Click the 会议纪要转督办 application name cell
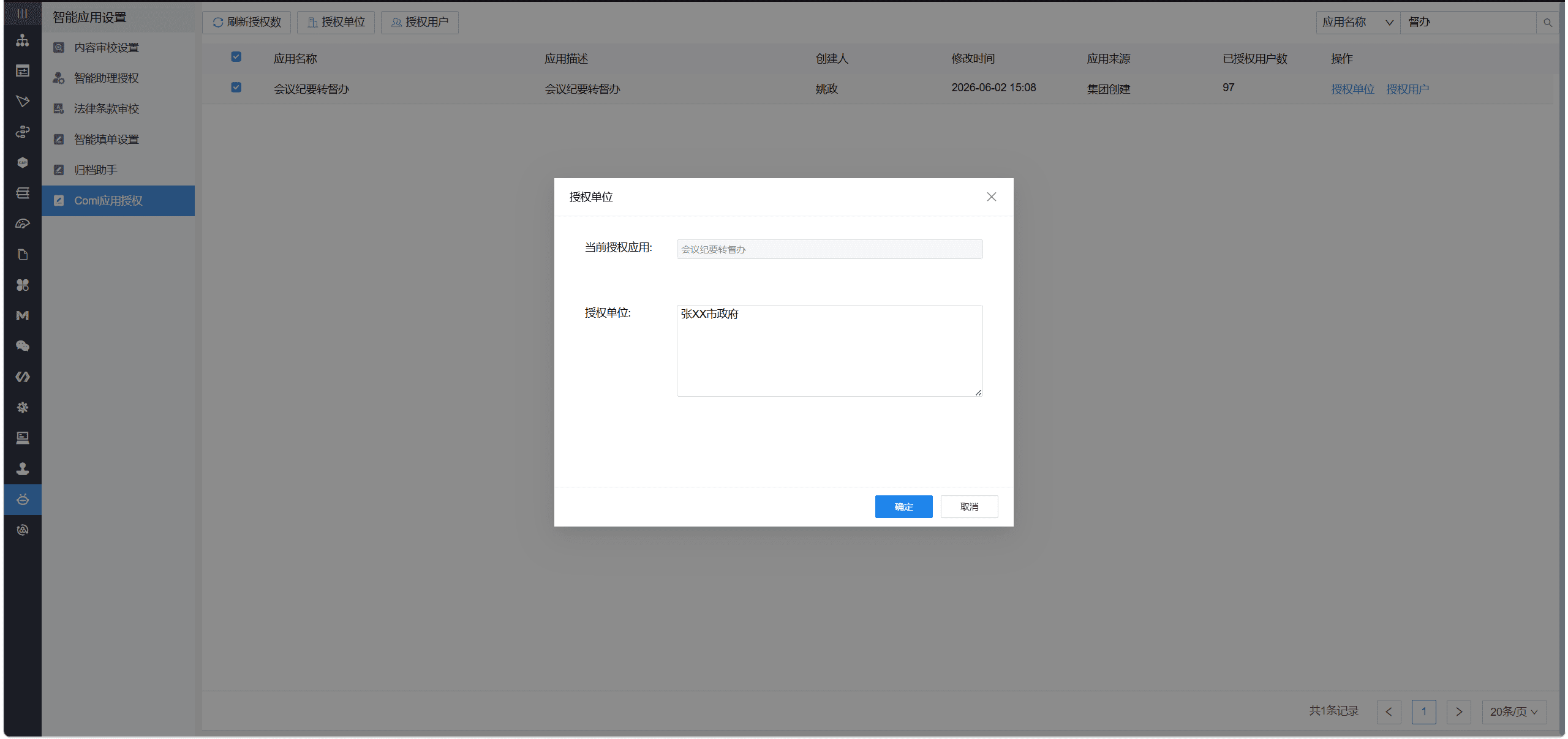This screenshot has width=1568, height=739. tap(311, 89)
